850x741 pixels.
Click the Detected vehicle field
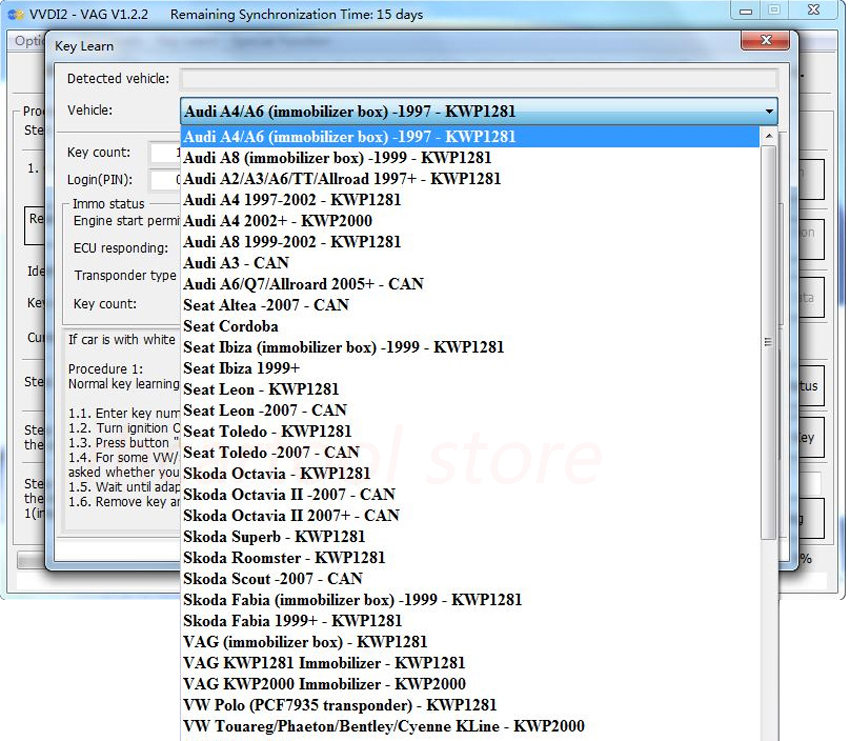pyautogui.click(x=479, y=79)
